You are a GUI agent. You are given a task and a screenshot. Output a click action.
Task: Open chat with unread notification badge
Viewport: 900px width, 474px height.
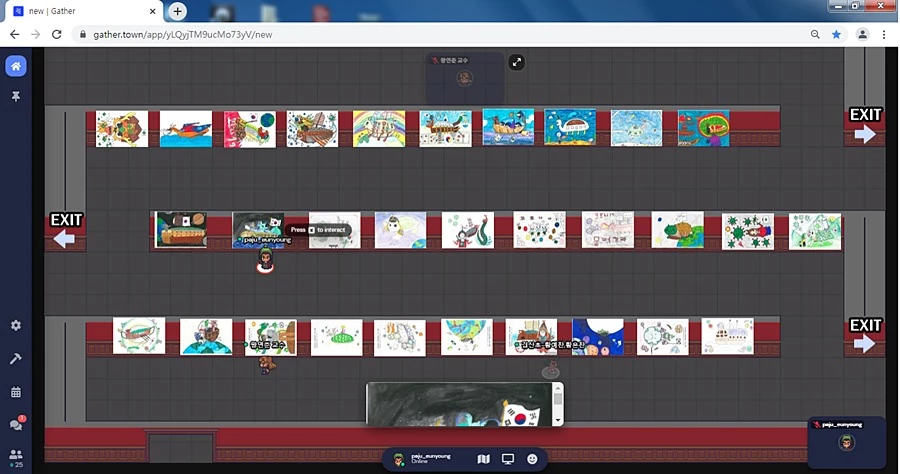tap(15, 424)
